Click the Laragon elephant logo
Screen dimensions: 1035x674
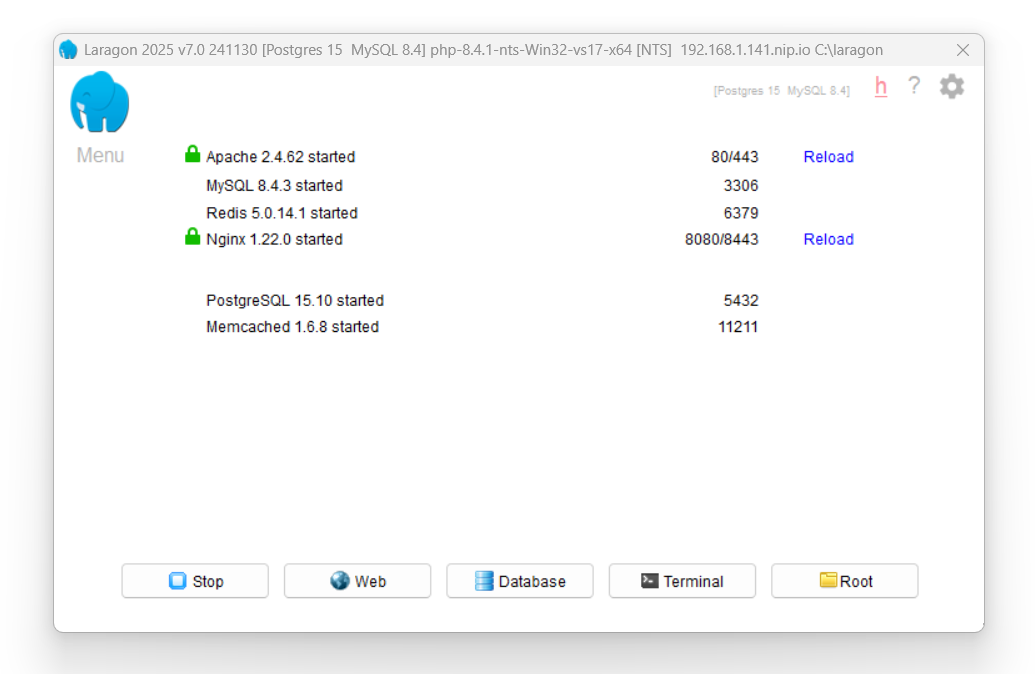pos(99,101)
